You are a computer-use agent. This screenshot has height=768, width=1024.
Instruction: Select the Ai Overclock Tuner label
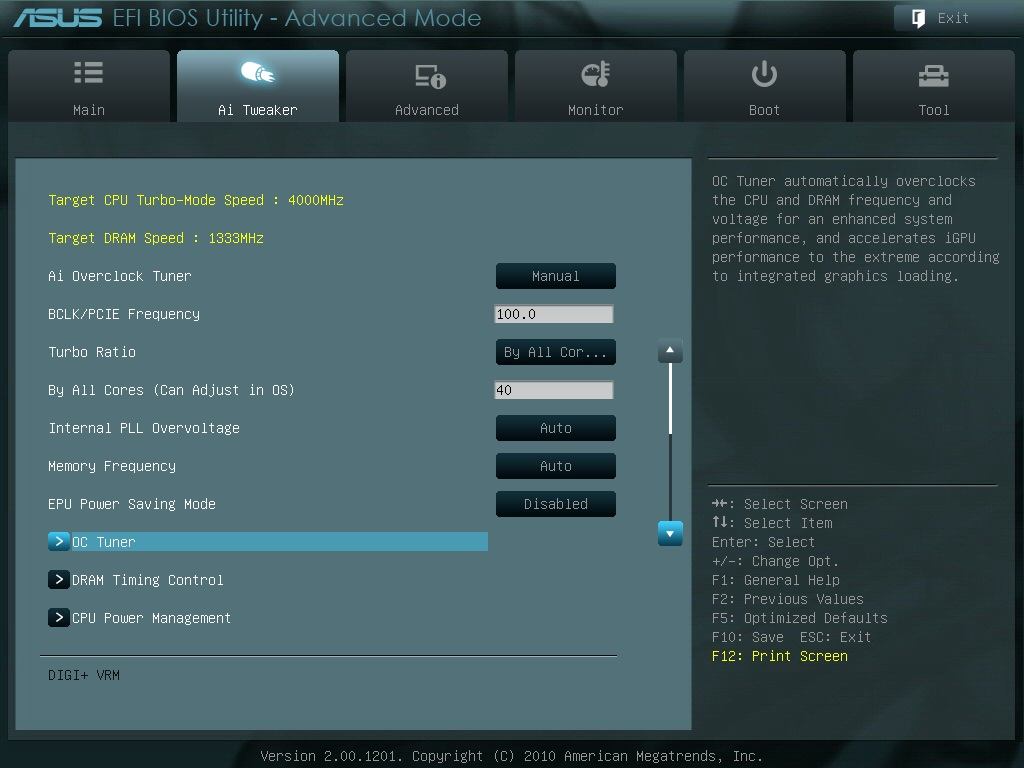pos(120,276)
